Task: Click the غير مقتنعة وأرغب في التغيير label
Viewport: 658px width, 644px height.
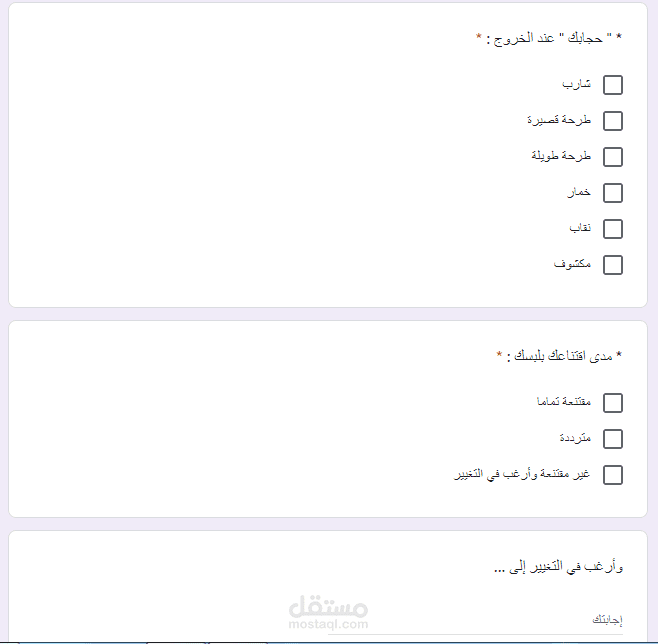Action: [522, 475]
